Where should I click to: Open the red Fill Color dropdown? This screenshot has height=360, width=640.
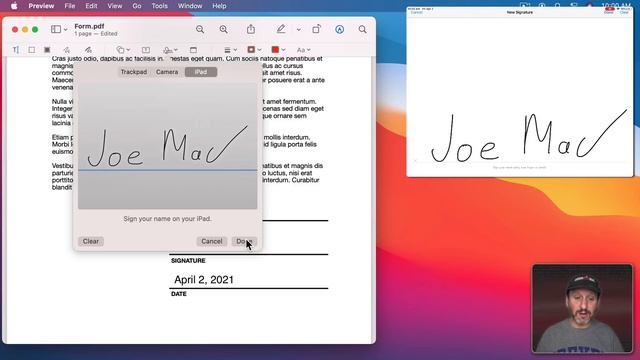[278, 50]
